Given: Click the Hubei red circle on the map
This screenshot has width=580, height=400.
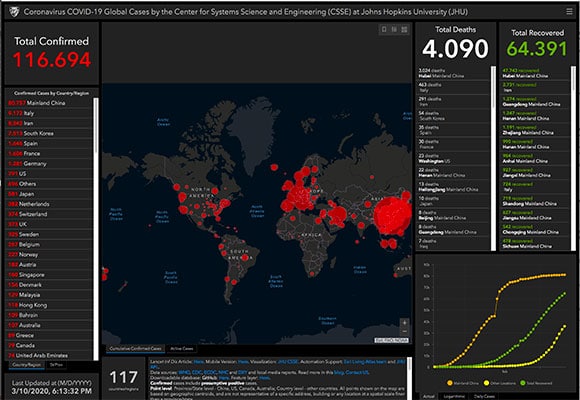Looking at the screenshot, I should [x=393, y=216].
